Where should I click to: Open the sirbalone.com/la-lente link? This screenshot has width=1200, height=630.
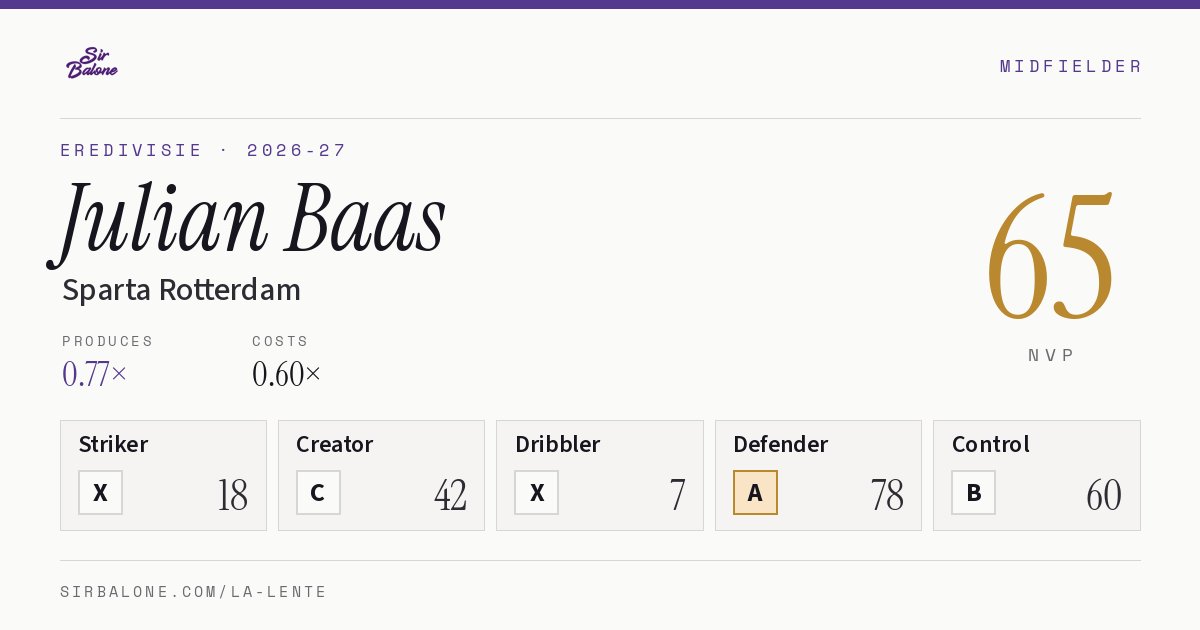click(193, 592)
